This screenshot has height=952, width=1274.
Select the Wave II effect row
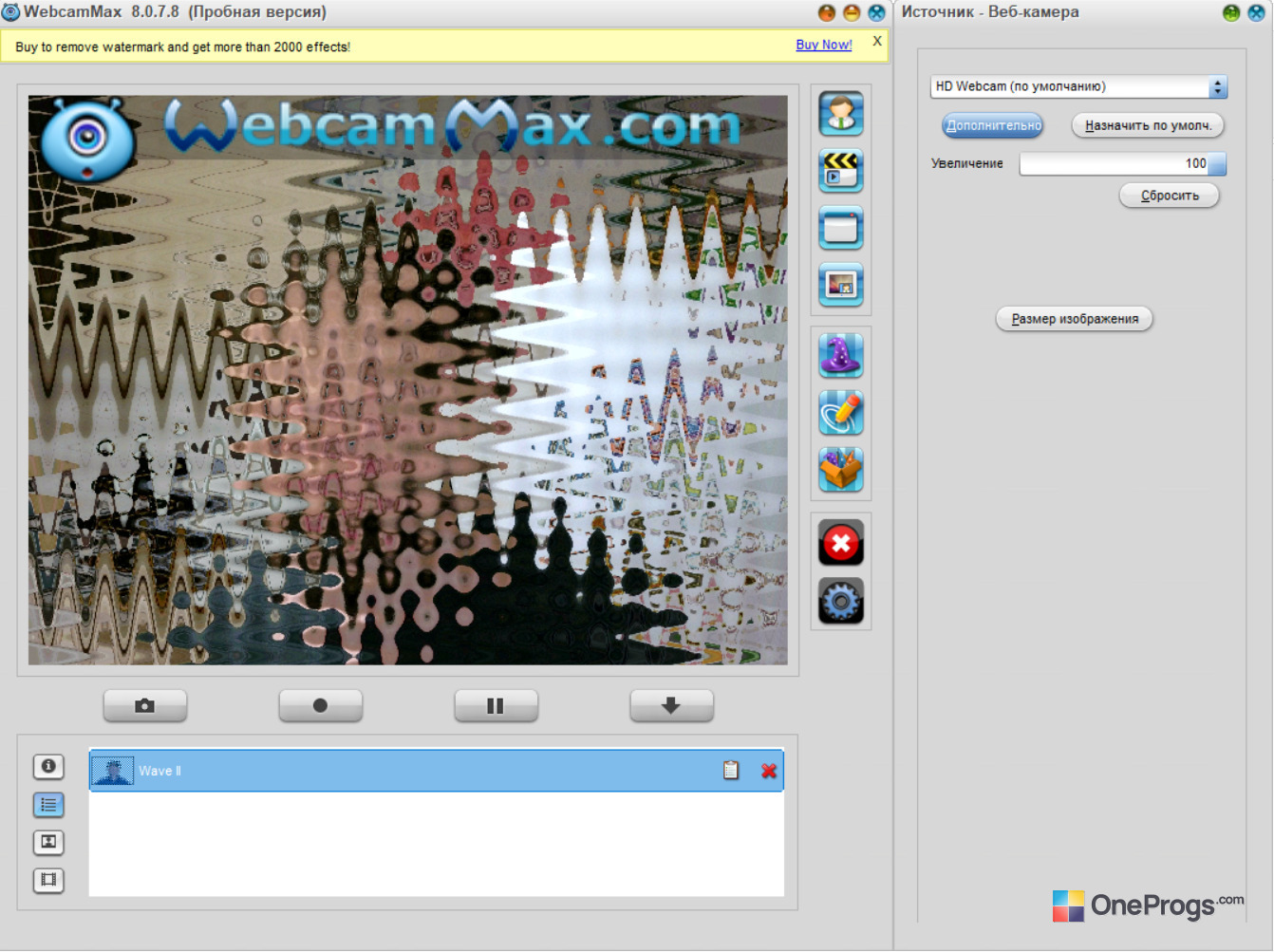click(x=437, y=771)
